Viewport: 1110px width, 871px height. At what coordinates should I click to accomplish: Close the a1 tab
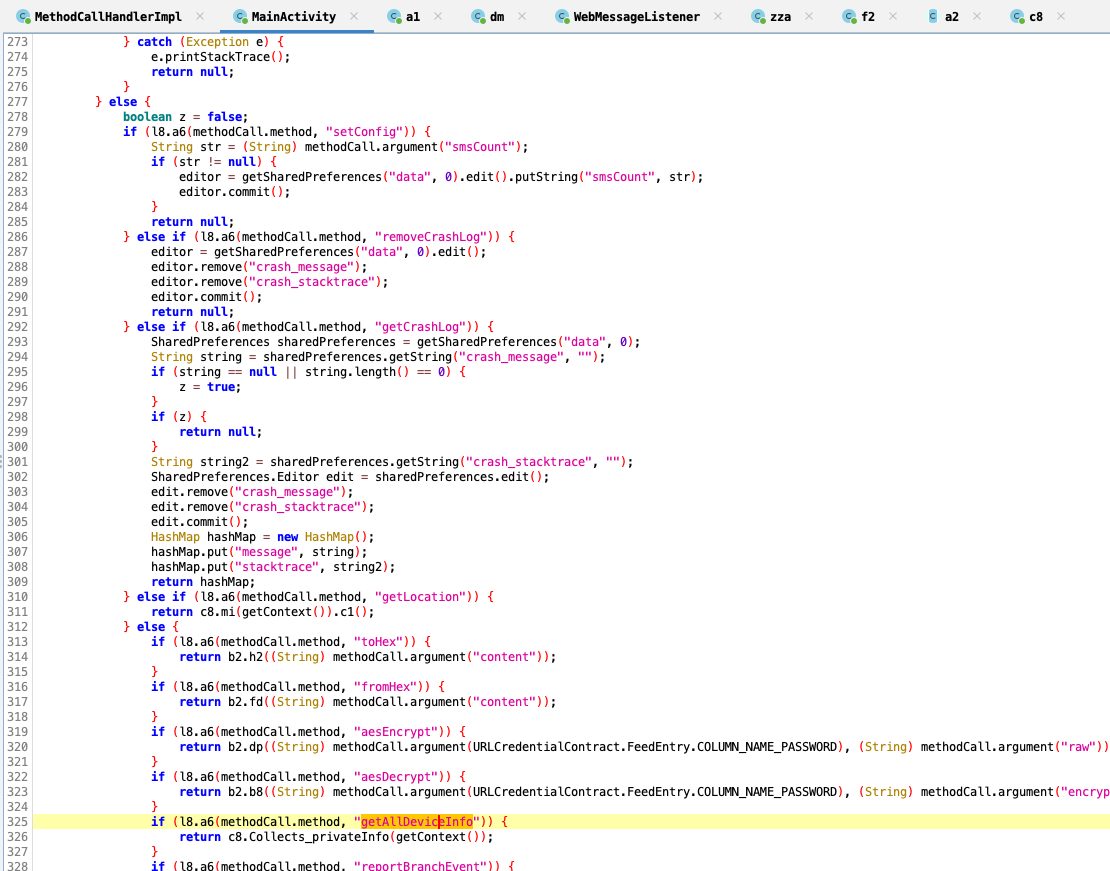[437, 16]
